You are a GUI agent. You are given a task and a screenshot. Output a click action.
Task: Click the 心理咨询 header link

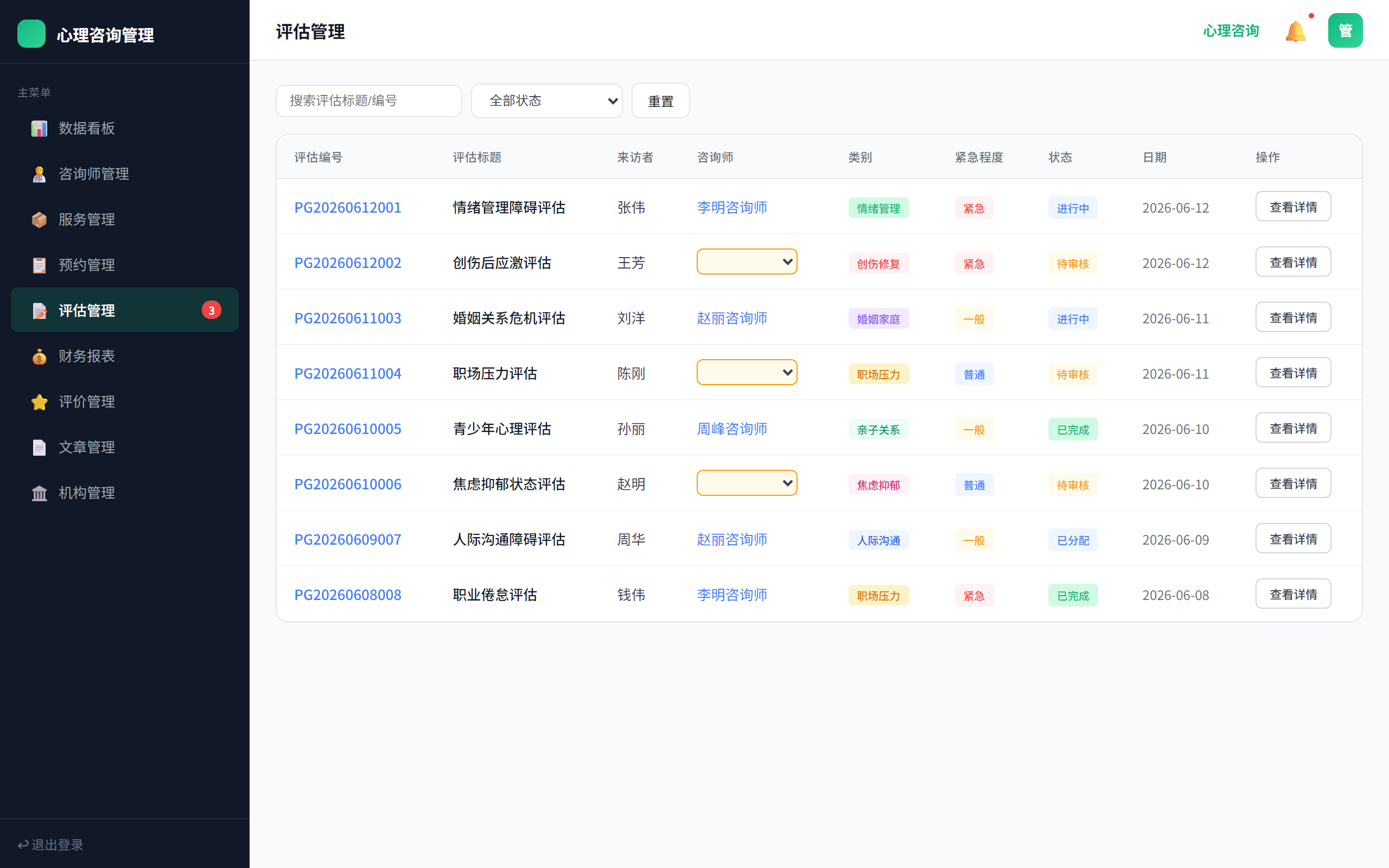(1231, 31)
